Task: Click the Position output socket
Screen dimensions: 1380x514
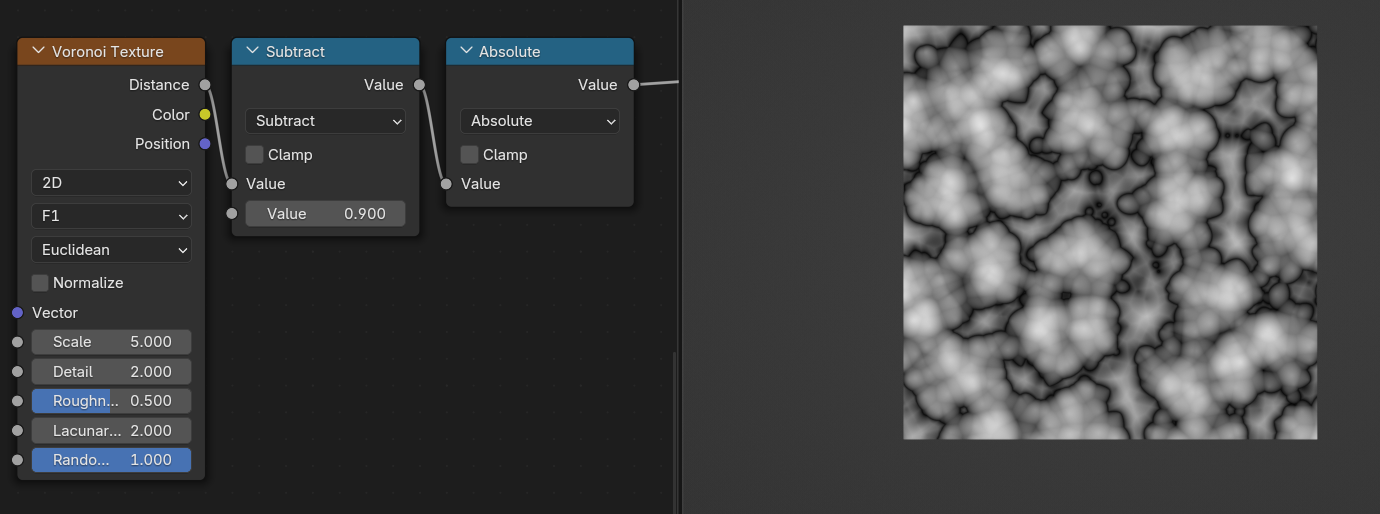Action: pyautogui.click(x=205, y=144)
